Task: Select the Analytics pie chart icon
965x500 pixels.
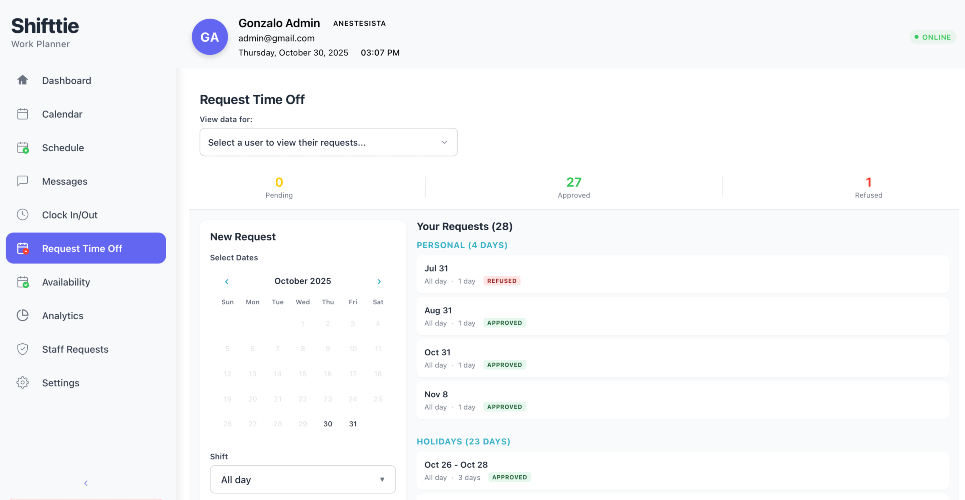Action: [23, 315]
